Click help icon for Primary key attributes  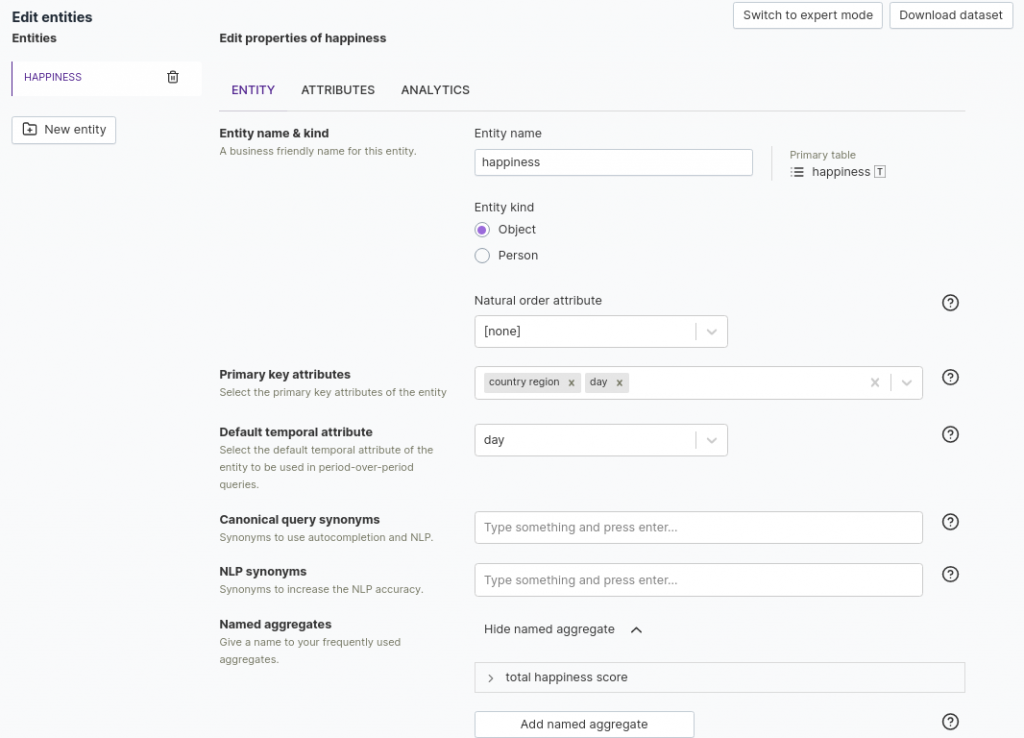click(950, 377)
